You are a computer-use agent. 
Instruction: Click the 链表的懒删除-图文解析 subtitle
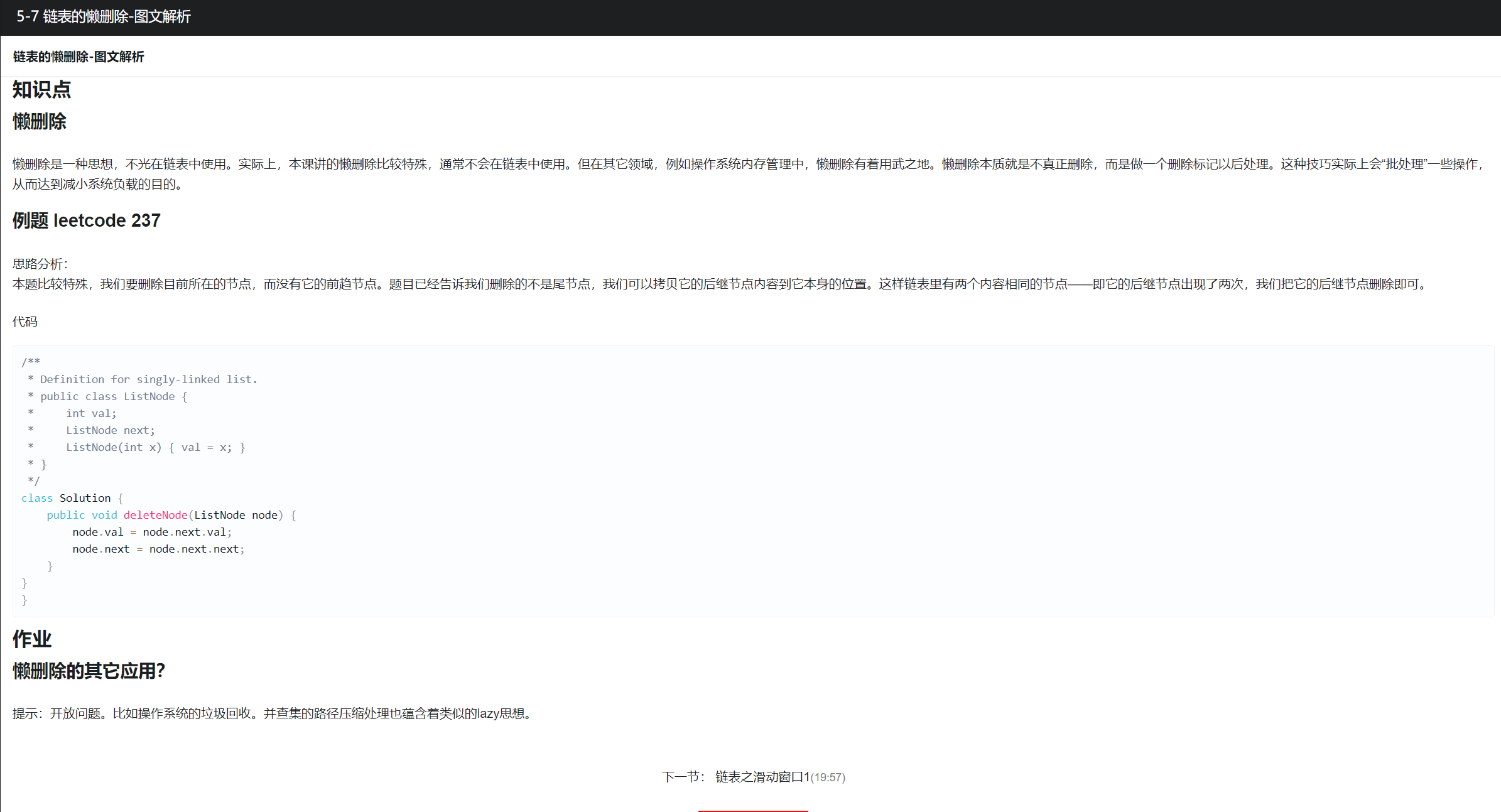[x=79, y=57]
